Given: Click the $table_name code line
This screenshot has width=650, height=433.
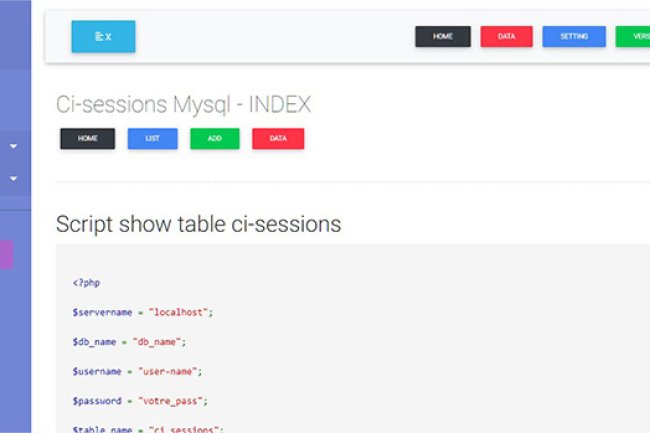Looking at the screenshot, I should tap(147, 428).
